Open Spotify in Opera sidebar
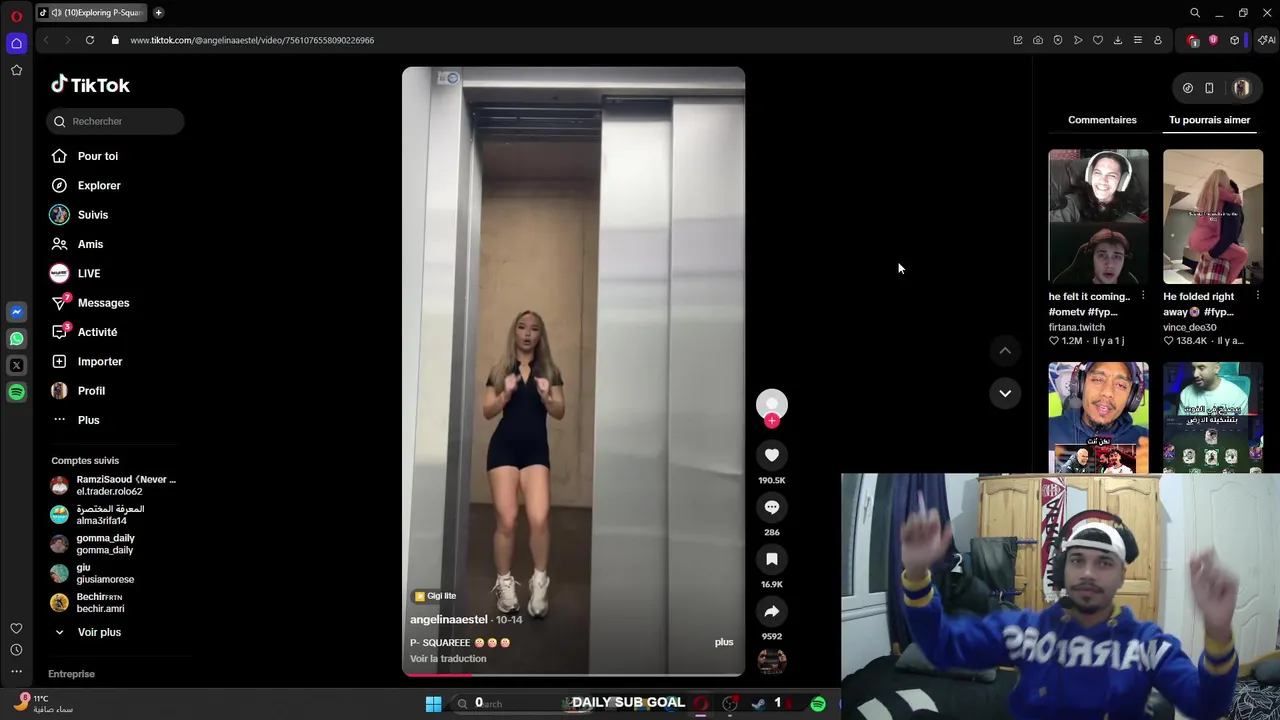1280x720 pixels. [17, 393]
